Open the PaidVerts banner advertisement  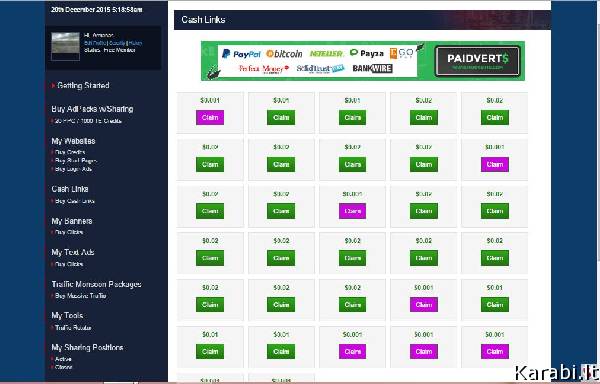(x=363, y=61)
